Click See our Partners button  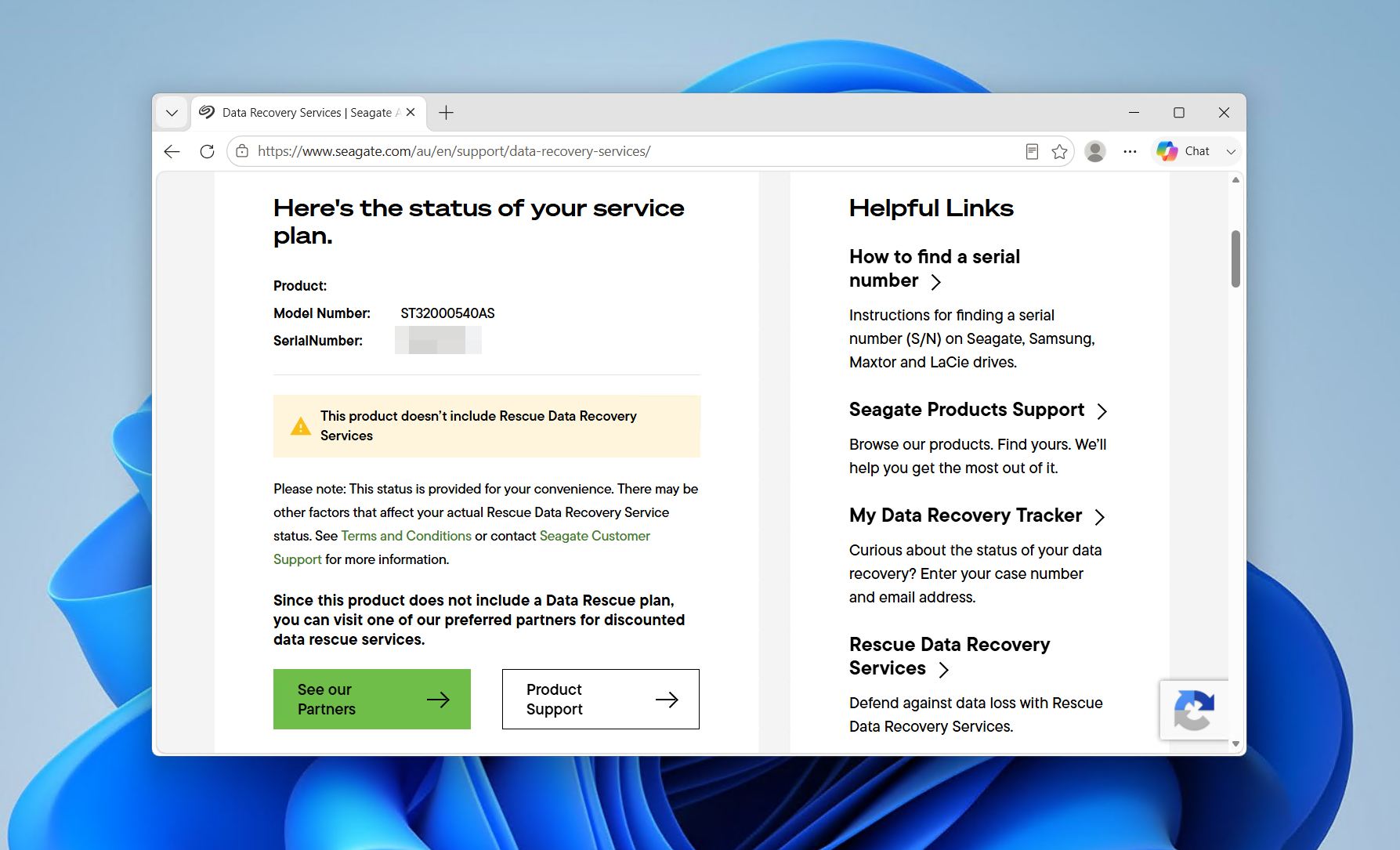click(372, 699)
